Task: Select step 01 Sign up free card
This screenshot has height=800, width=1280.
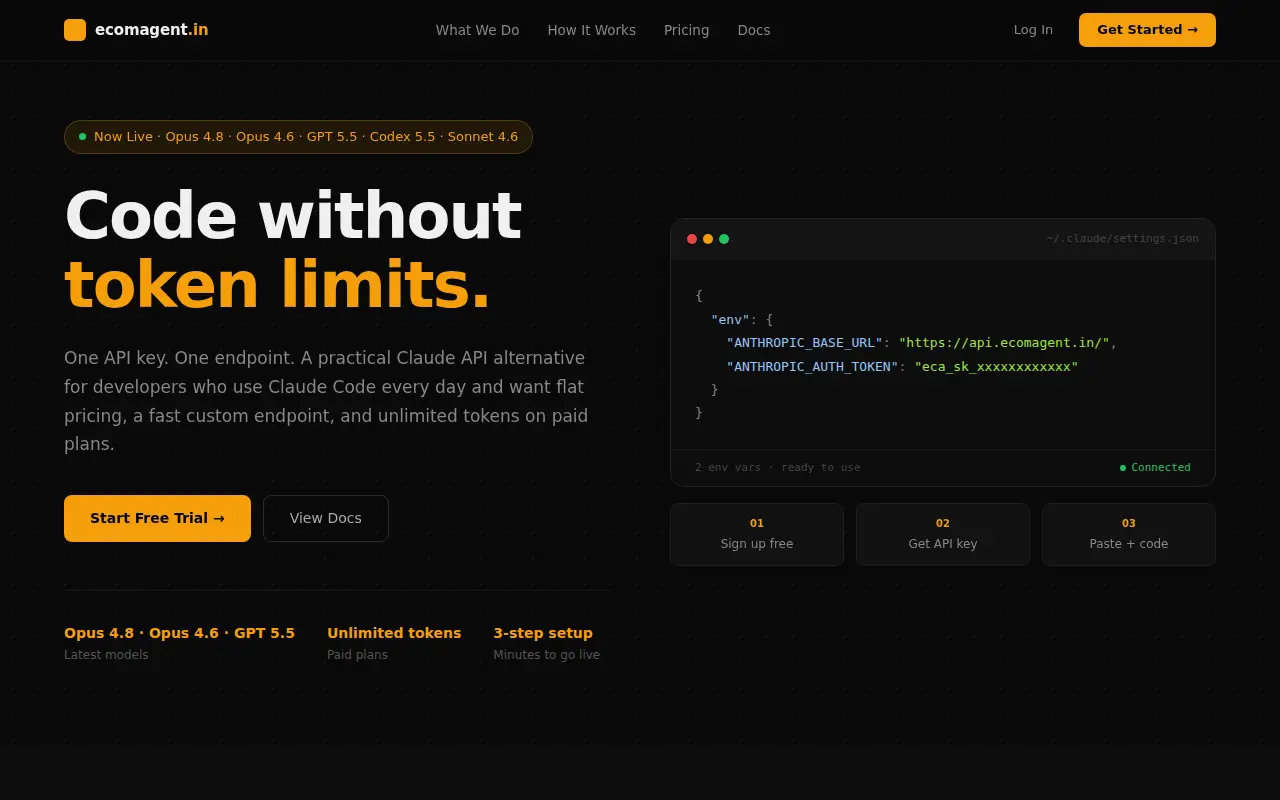Action: [757, 534]
